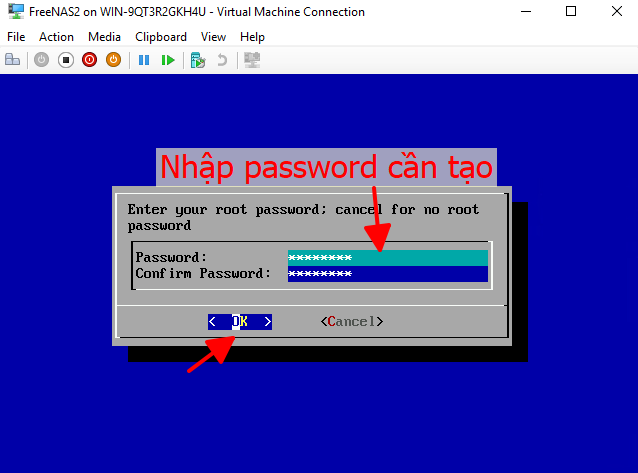Screen dimensions: 638x473
Task: Open the Clipboard menu
Action: (161, 37)
